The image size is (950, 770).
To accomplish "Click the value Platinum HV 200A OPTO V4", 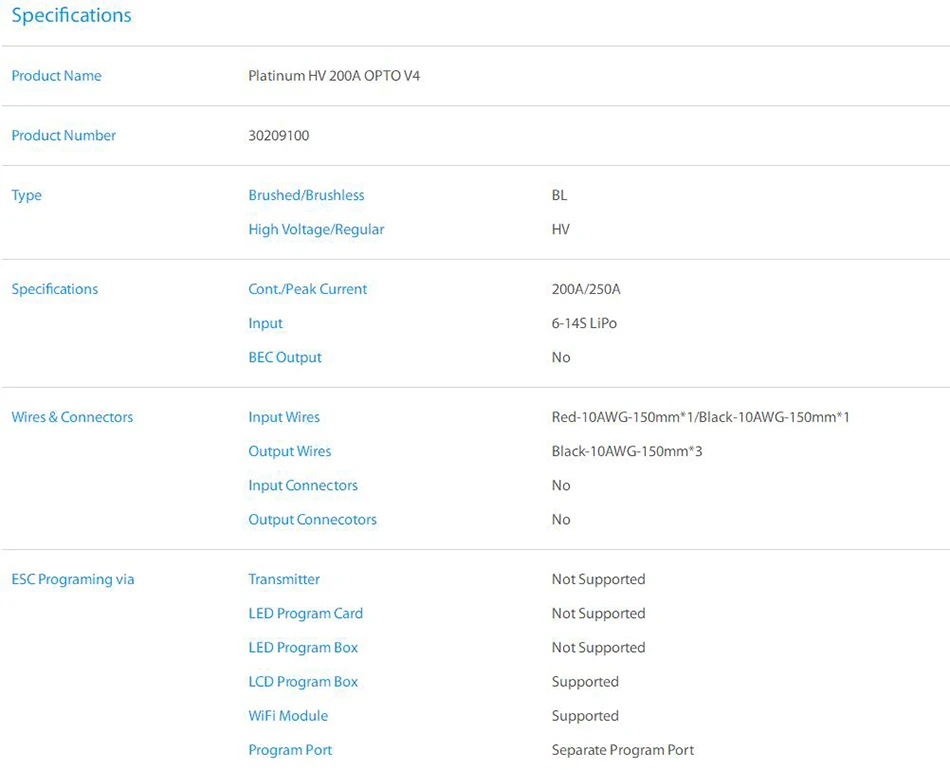I will click(x=334, y=76).
